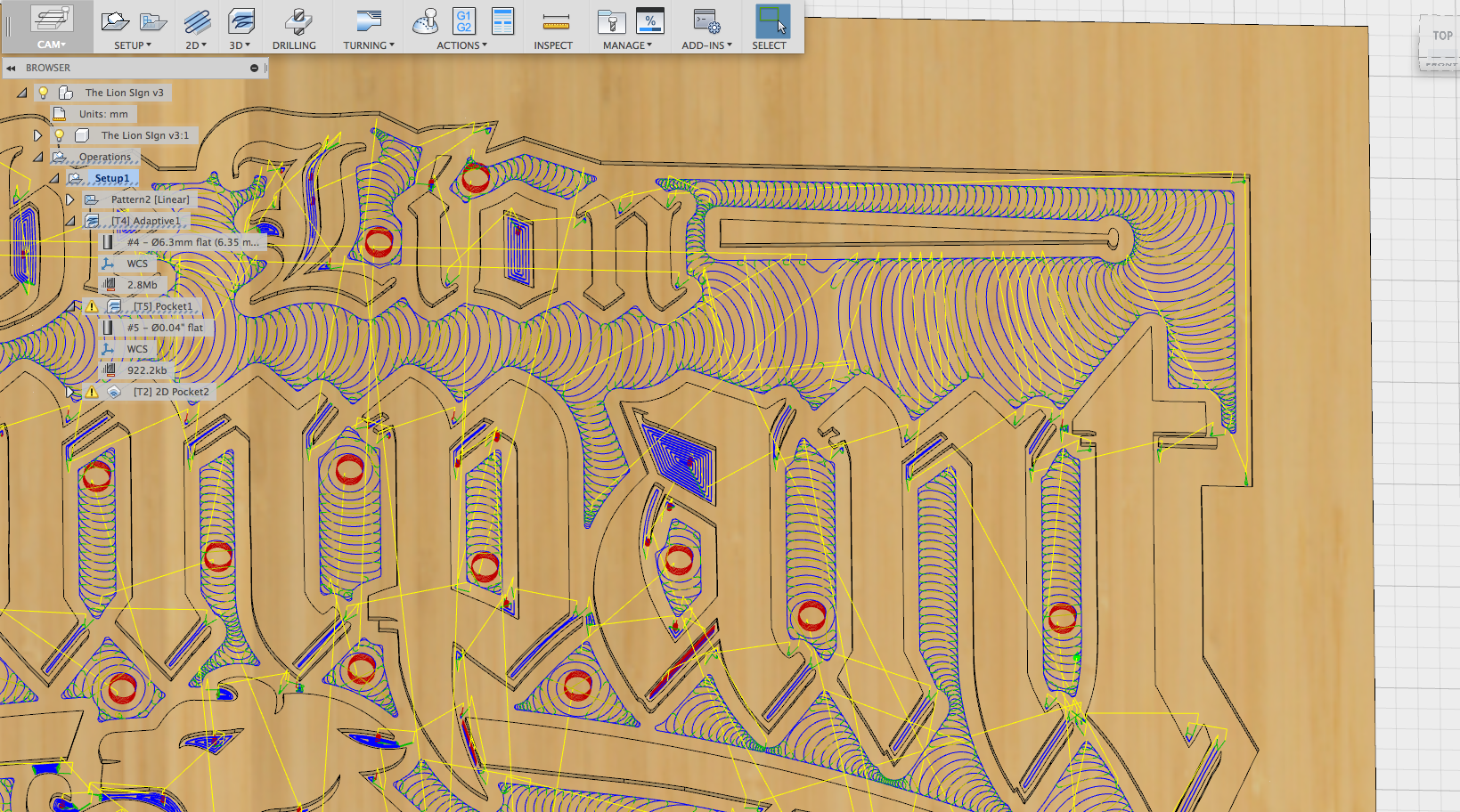Viewport: 1460px width, 812px height.
Task: Collapse the Setup1 tree node
Action: pyautogui.click(x=53, y=178)
